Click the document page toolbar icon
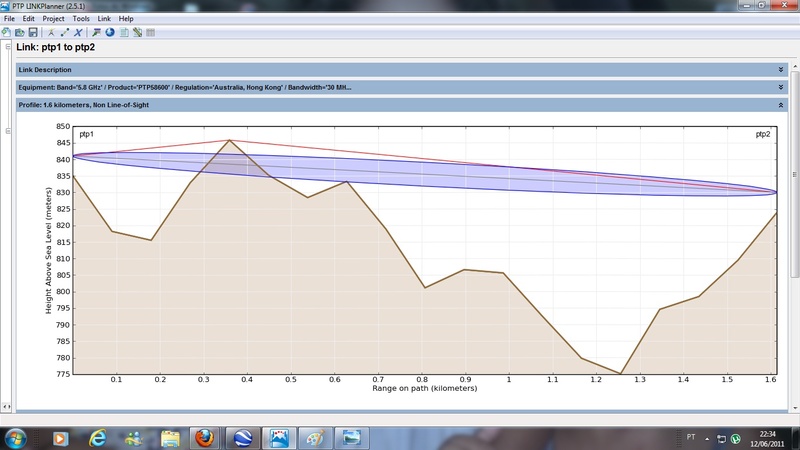The image size is (800, 450). pos(124,32)
